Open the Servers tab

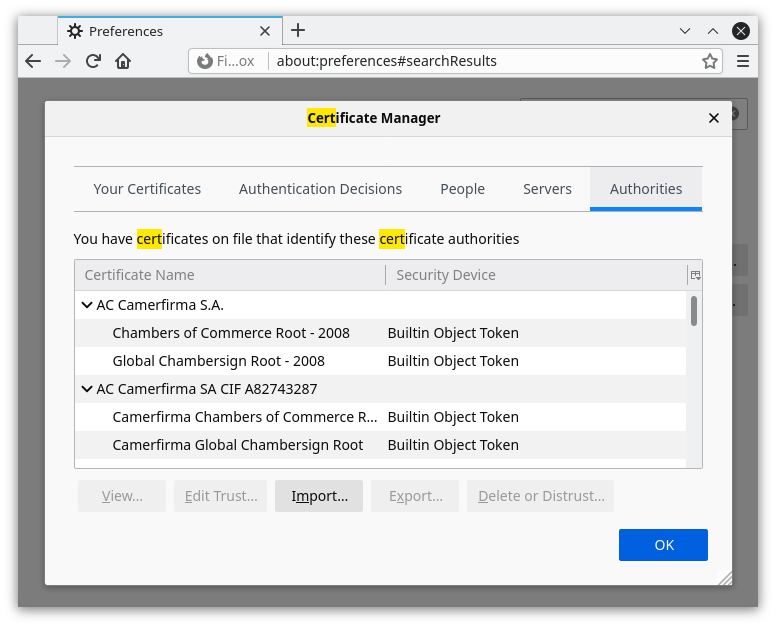pyautogui.click(x=547, y=189)
